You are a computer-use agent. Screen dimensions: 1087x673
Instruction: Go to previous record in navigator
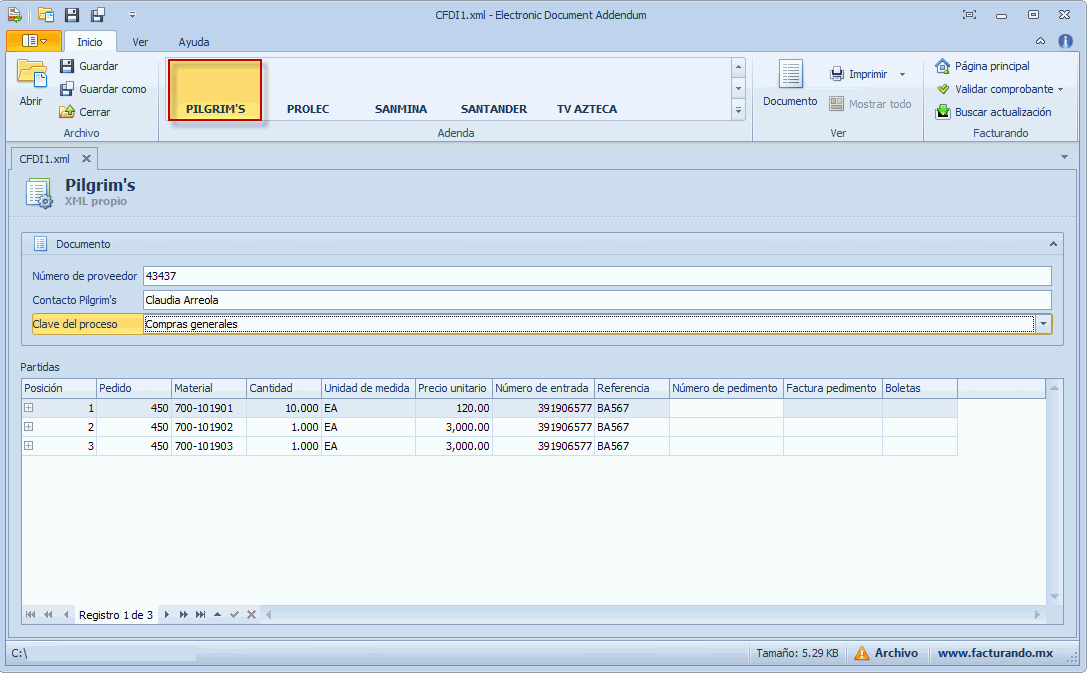(x=66, y=615)
